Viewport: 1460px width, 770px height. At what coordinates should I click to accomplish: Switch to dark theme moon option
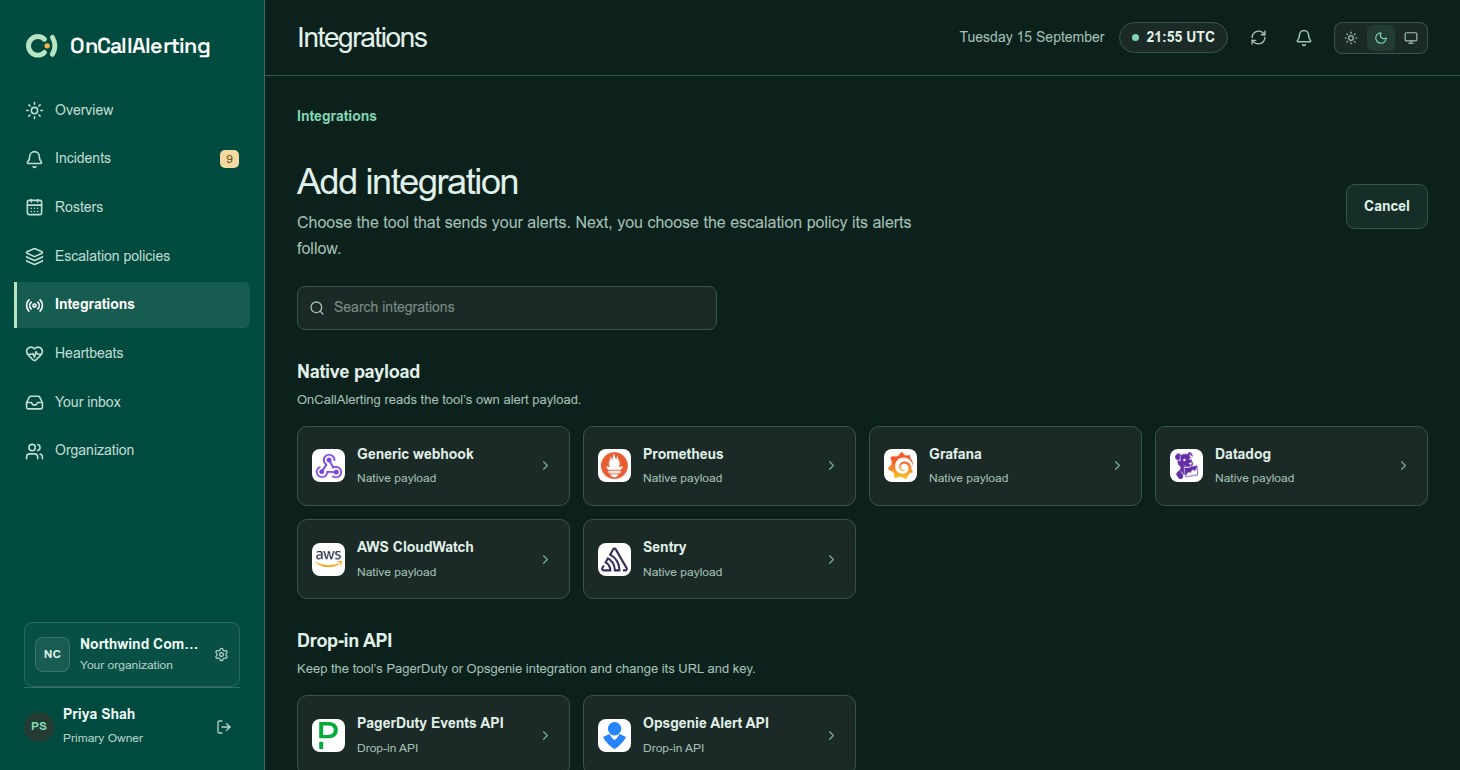[1381, 38]
